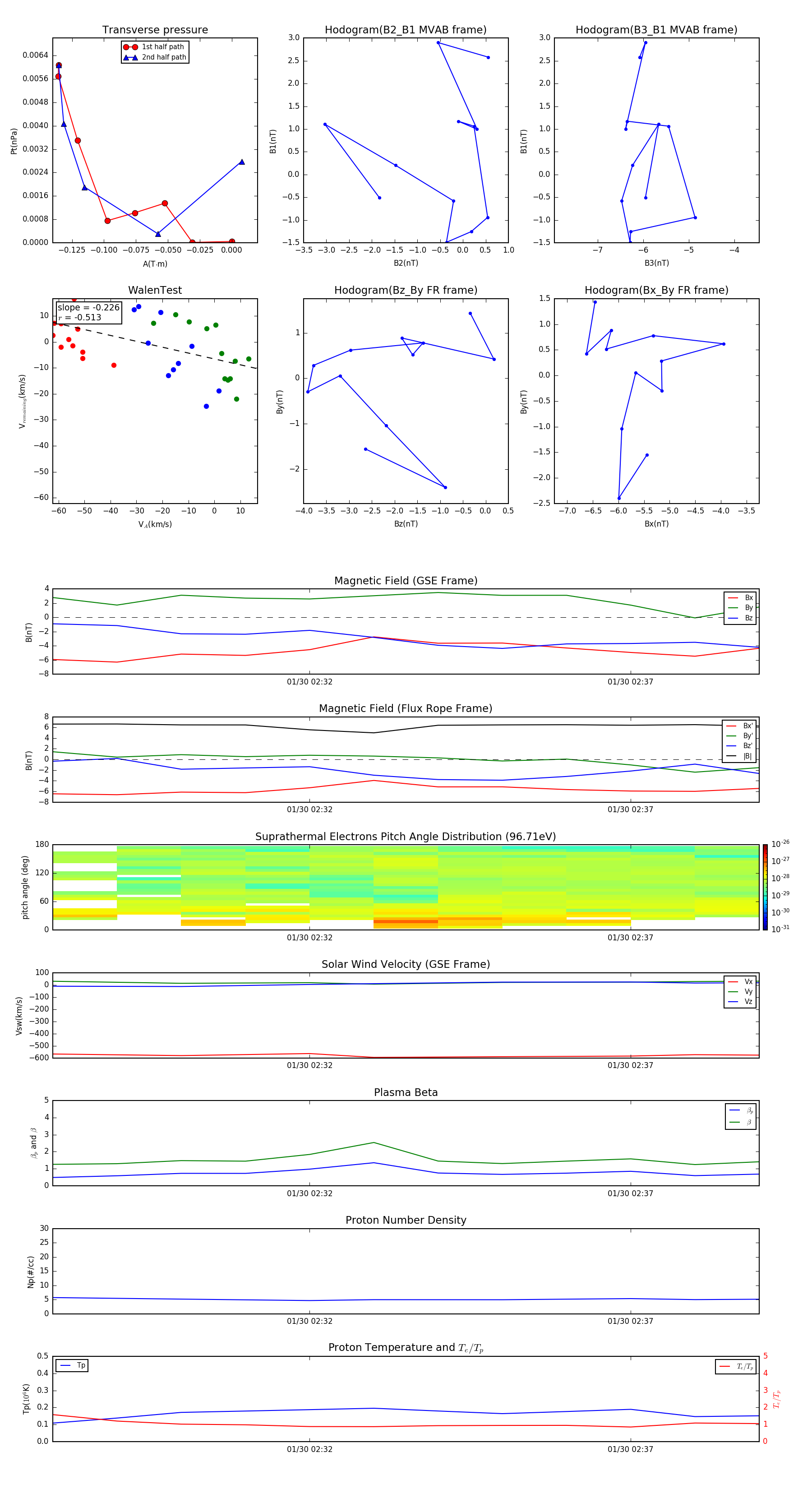Select βp entry in plasma beta legend
The width and height of the screenshot is (812, 1489).
click(741, 1110)
